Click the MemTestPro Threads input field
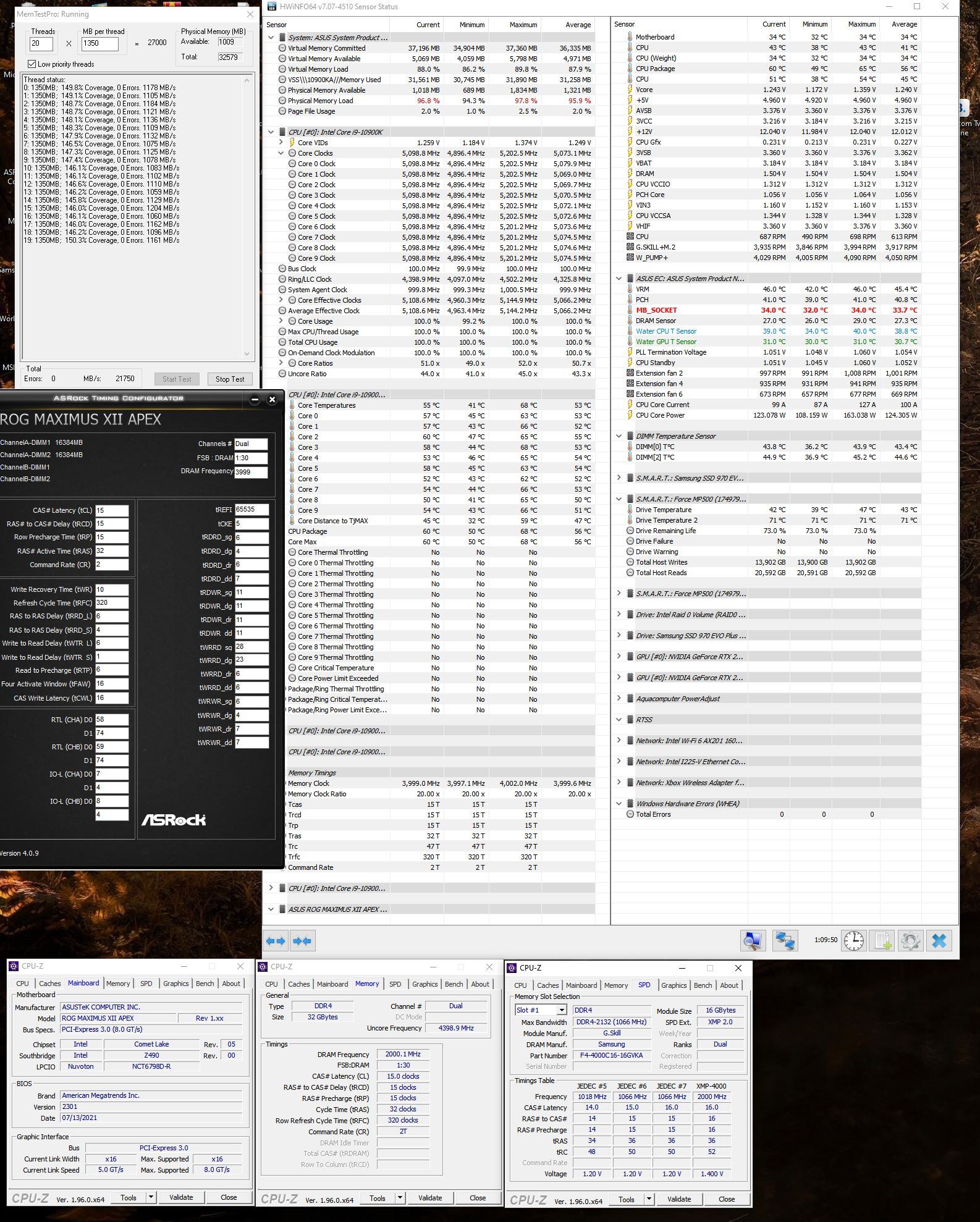980x1222 pixels. tap(41, 44)
